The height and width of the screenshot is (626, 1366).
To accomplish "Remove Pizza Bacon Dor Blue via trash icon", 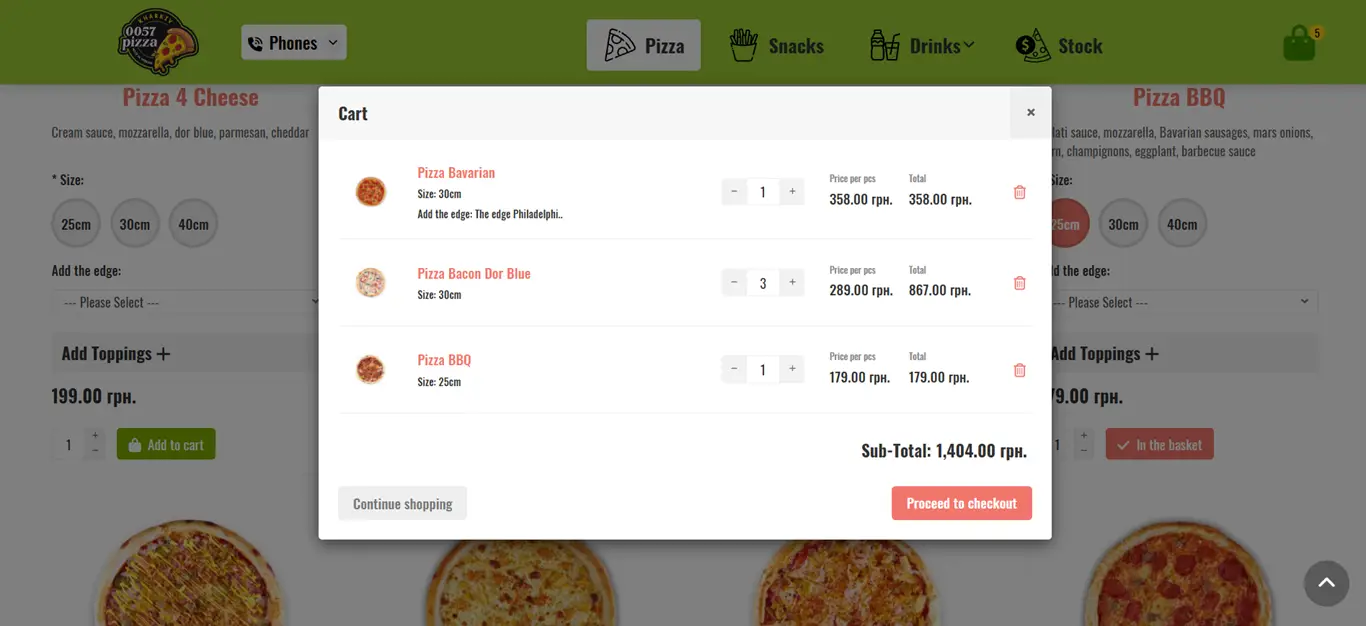I will (1019, 283).
